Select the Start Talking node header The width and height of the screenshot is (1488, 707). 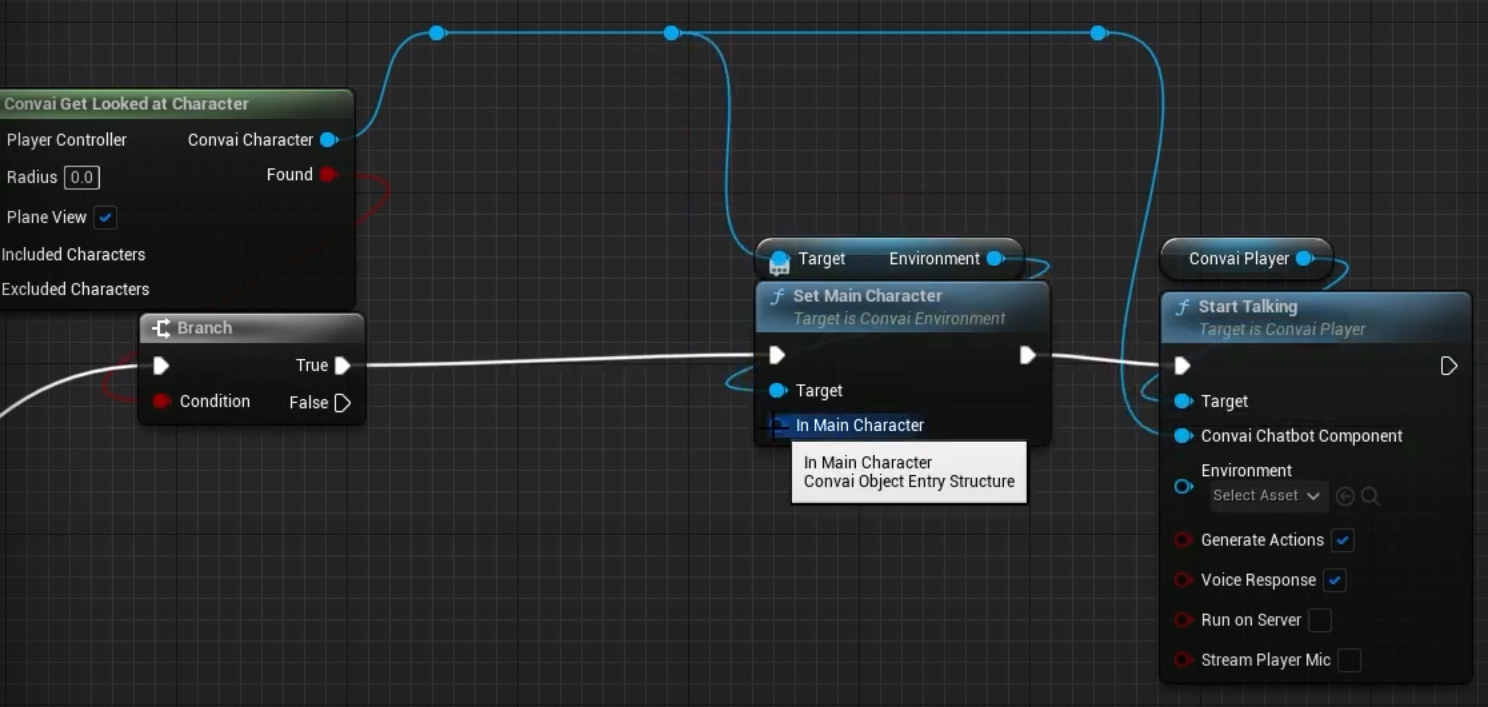[1316, 317]
